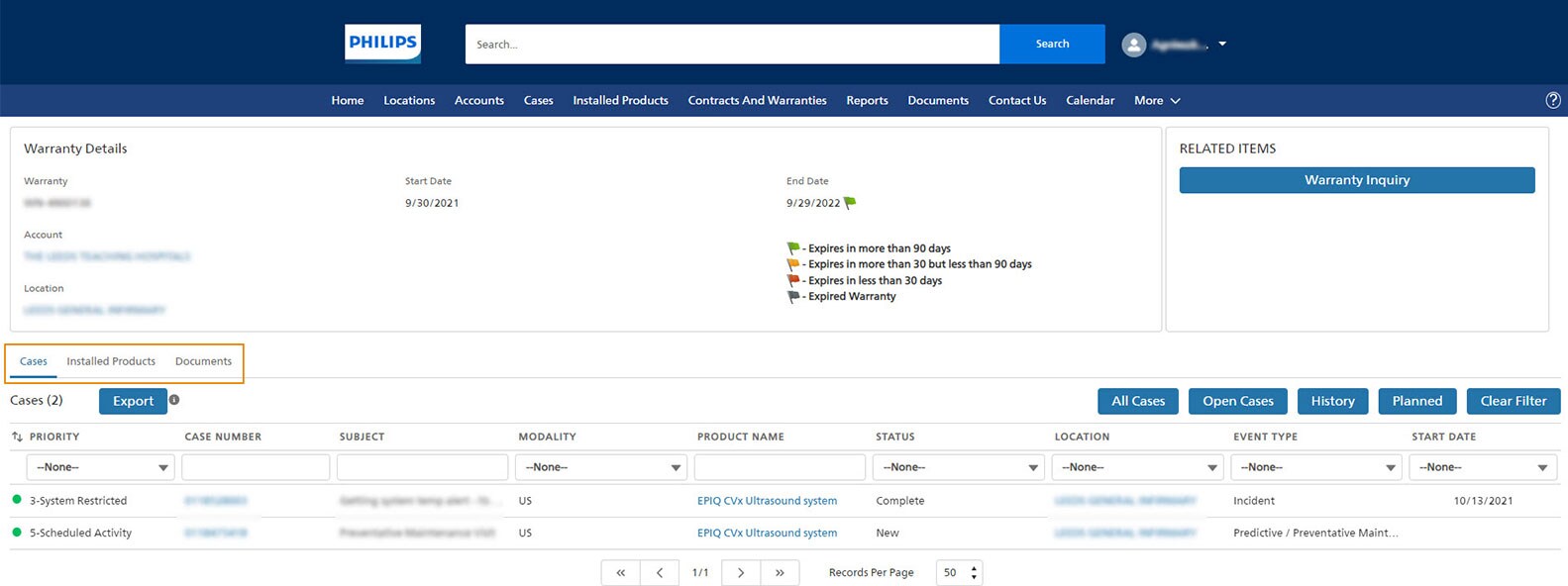Click the info icon beside Export
Screen dimensions: 1568x586
[174, 400]
